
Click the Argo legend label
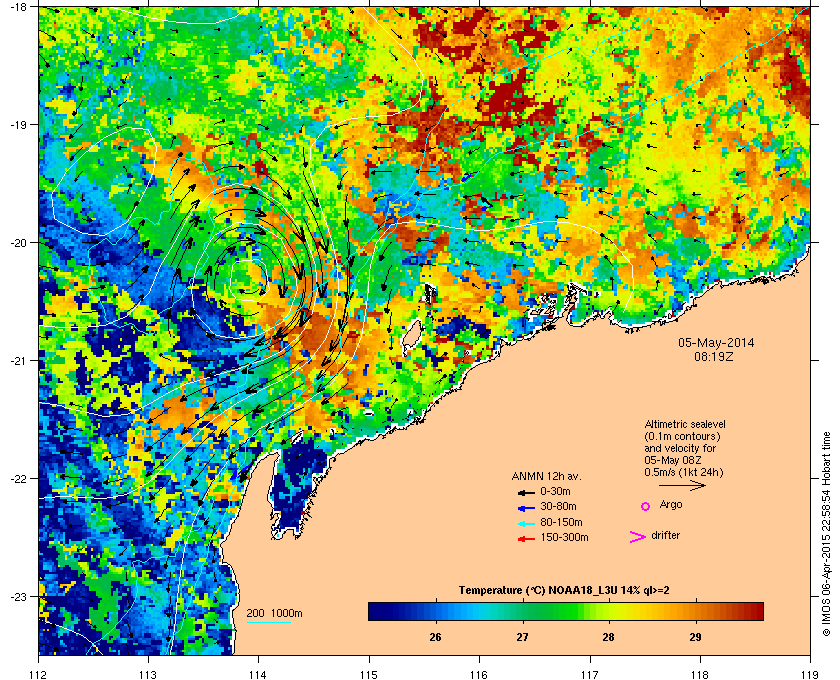(x=671, y=505)
